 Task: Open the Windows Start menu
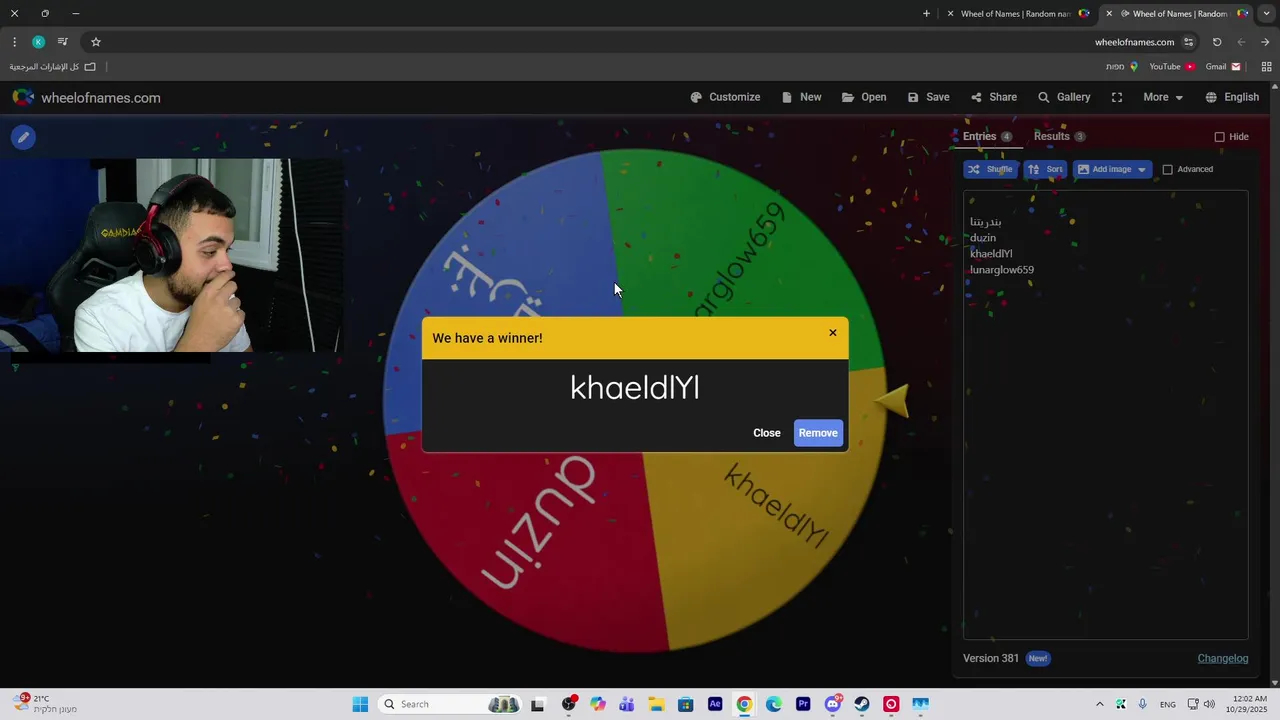click(x=360, y=704)
